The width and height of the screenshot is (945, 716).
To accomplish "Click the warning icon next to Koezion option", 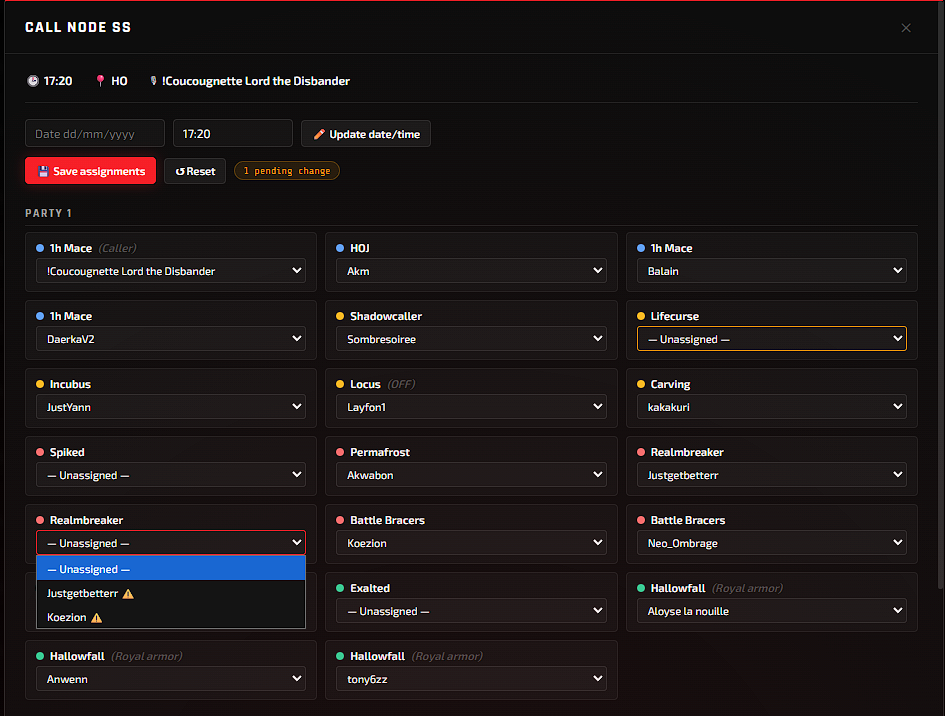I will click(x=96, y=618).
